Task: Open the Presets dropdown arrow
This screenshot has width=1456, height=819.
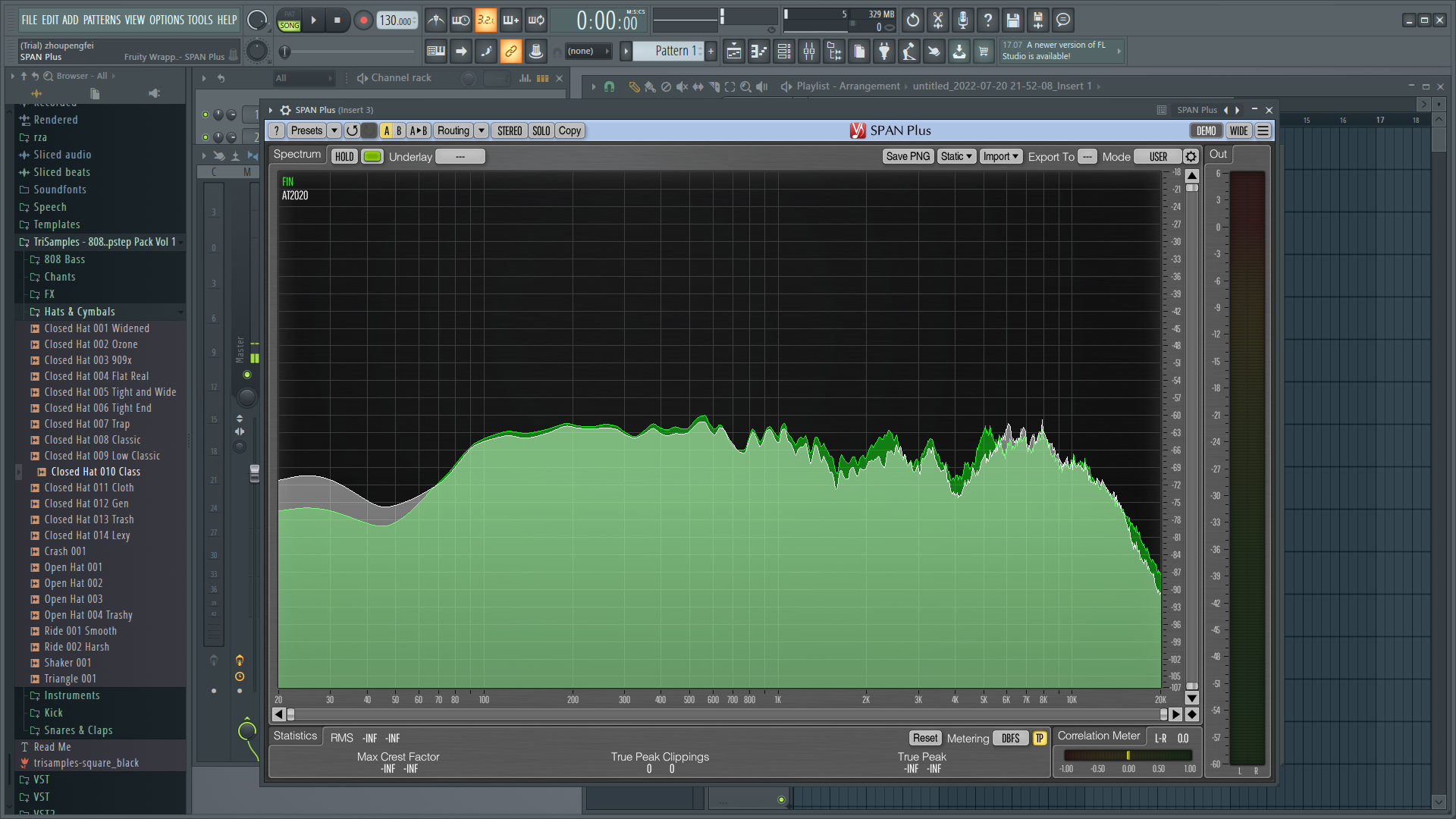Action: pos(334,130)
